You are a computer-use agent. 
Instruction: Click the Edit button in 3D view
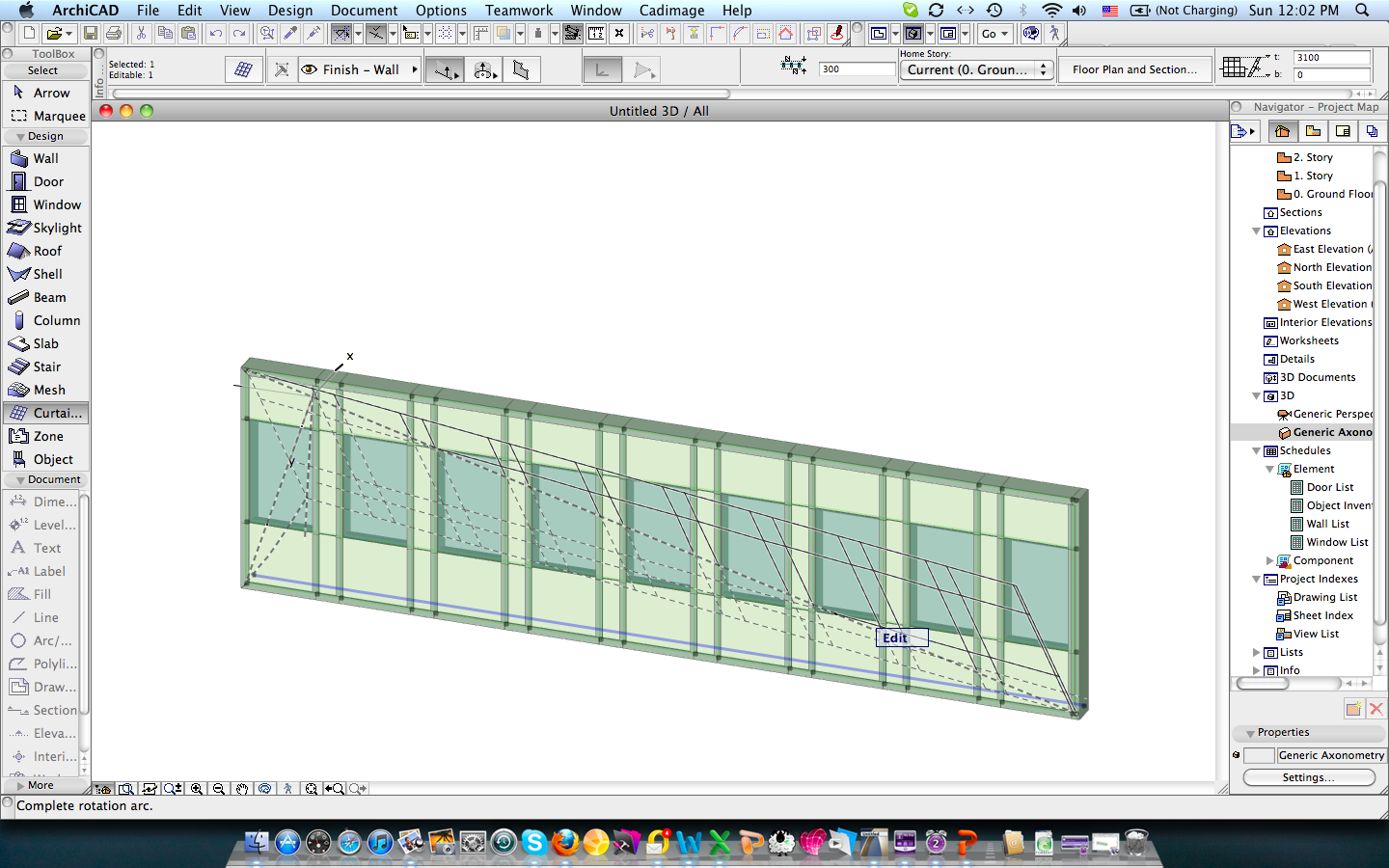[x=902, y=637]
